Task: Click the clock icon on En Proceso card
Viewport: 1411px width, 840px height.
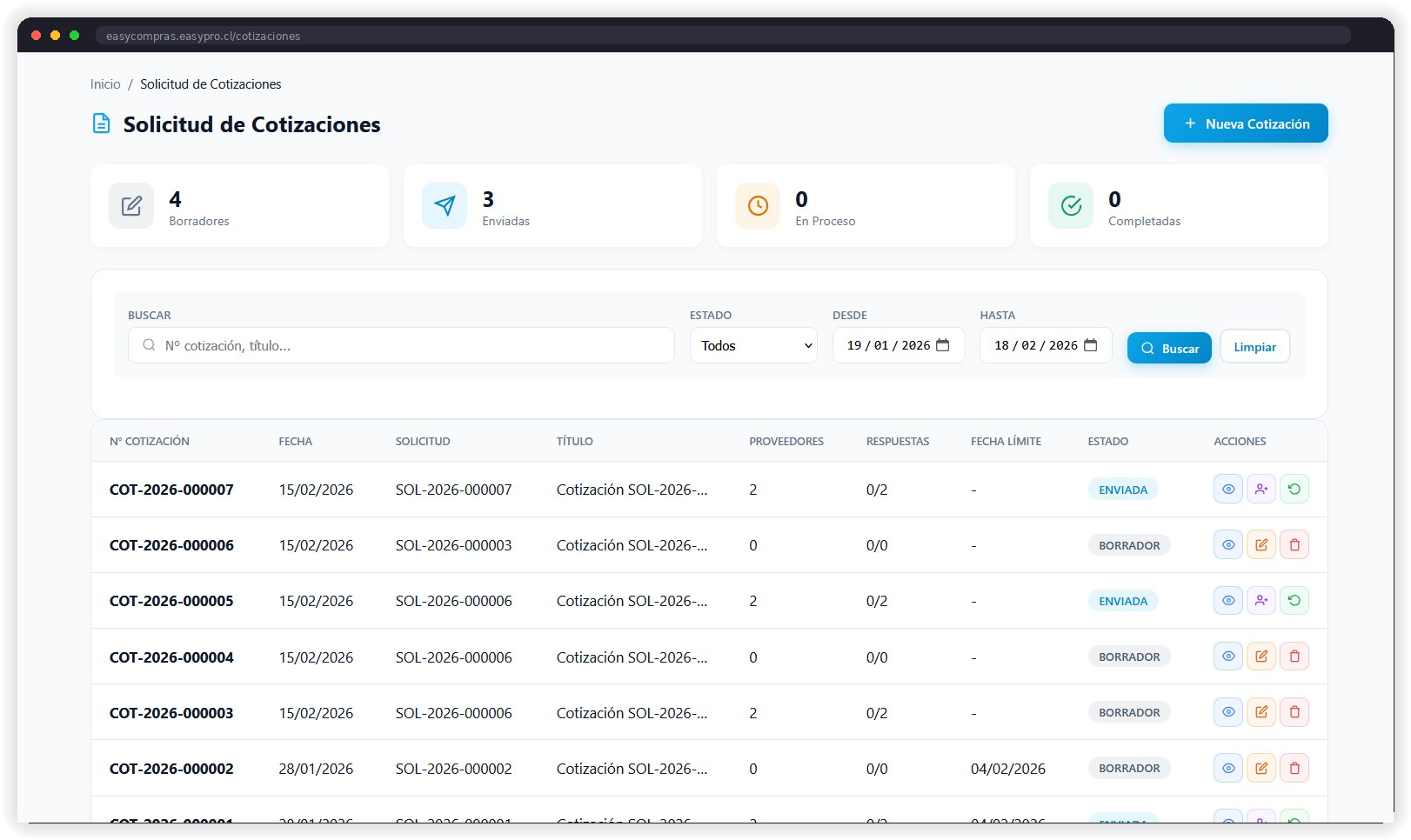Action: 757,206
